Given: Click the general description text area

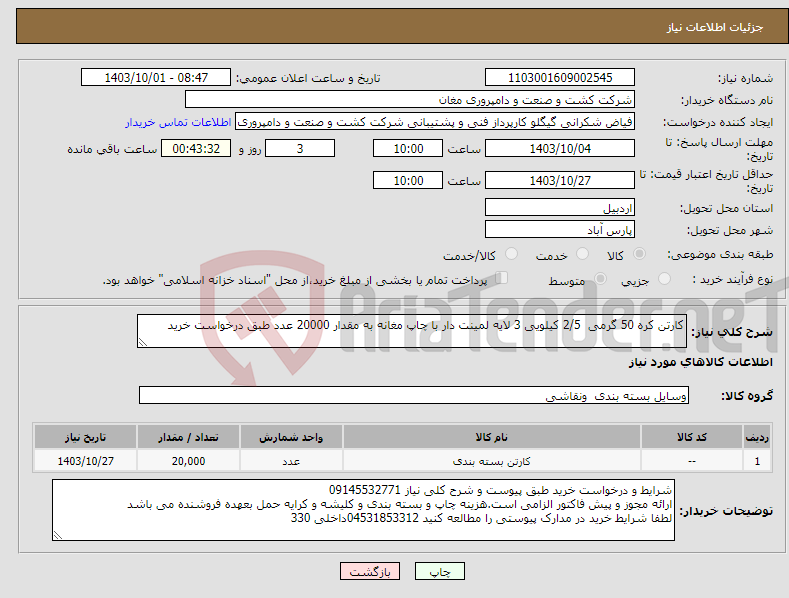Looking at the screenshot, I should [x=412, y=331].
